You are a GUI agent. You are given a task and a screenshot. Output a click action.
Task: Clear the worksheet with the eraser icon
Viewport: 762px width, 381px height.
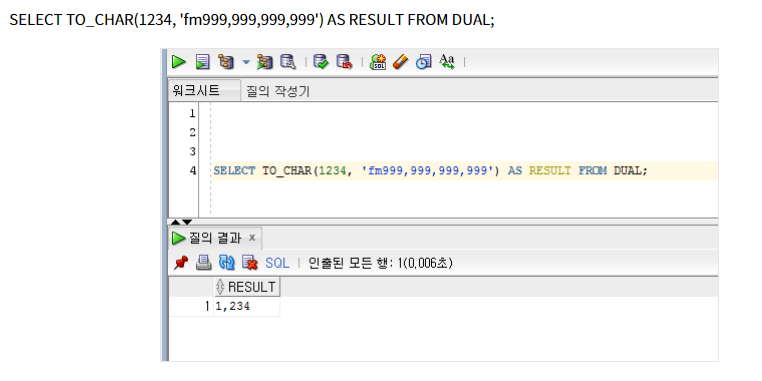click(400, 62)
